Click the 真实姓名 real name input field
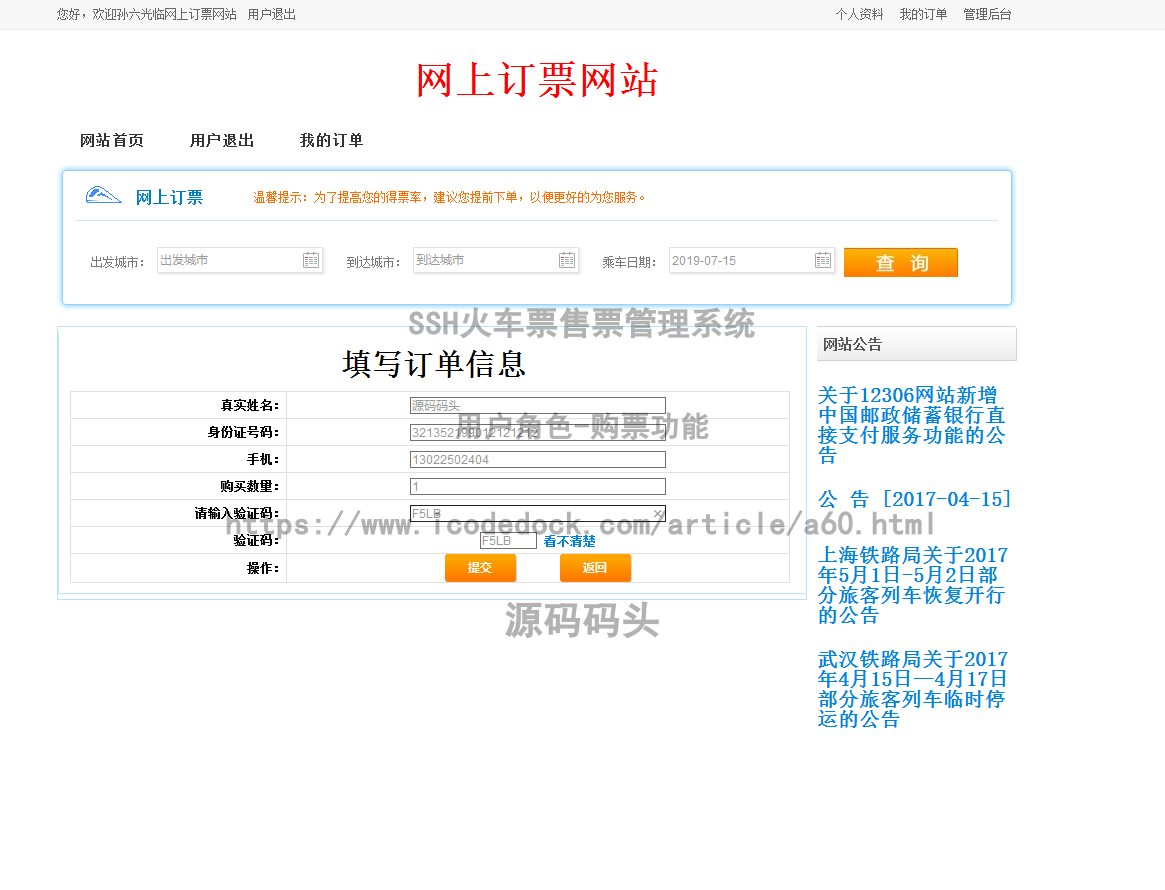This screenshot has height=890, width=1165. (537, 406)
